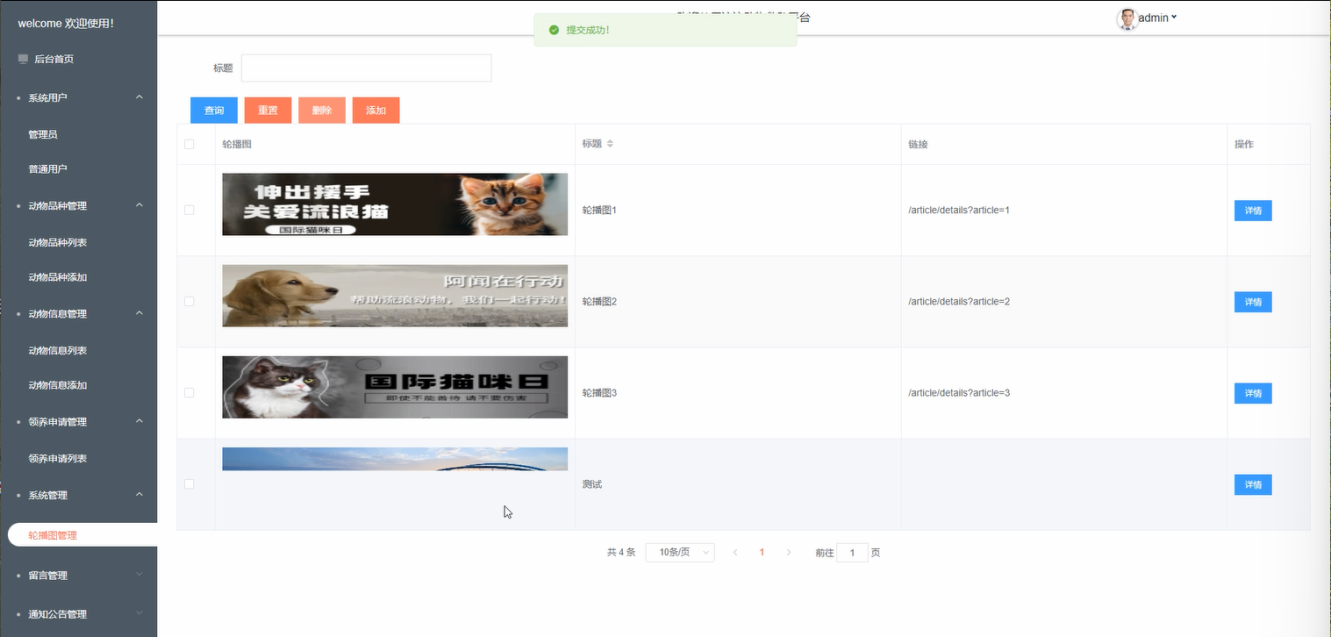This screenshot has width=1331, height=637.
Task: Click the sort arrows on 标题 column
Action: click(610, 144)
